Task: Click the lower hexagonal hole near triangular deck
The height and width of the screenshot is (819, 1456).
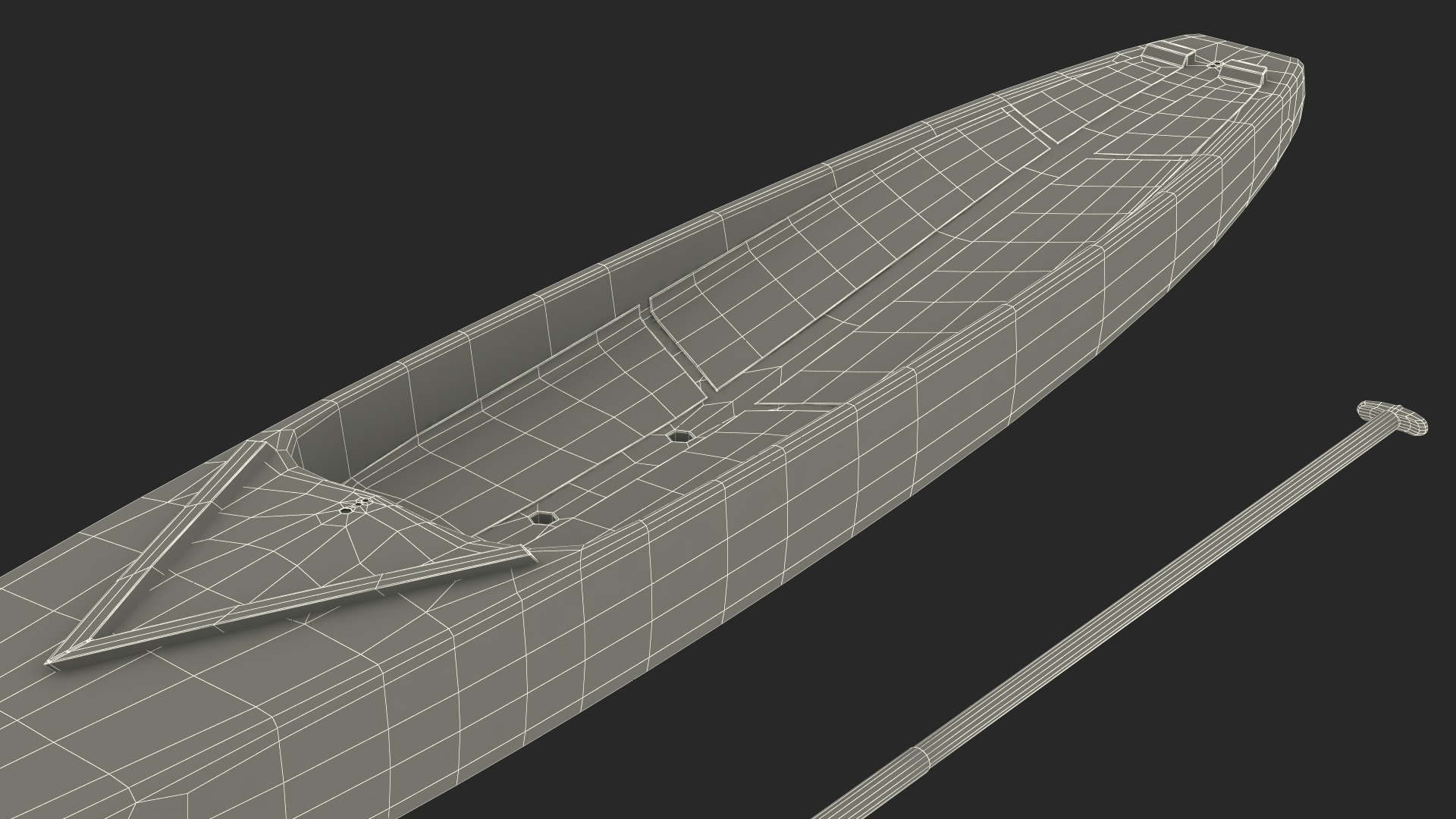Action: click(542, 518)
